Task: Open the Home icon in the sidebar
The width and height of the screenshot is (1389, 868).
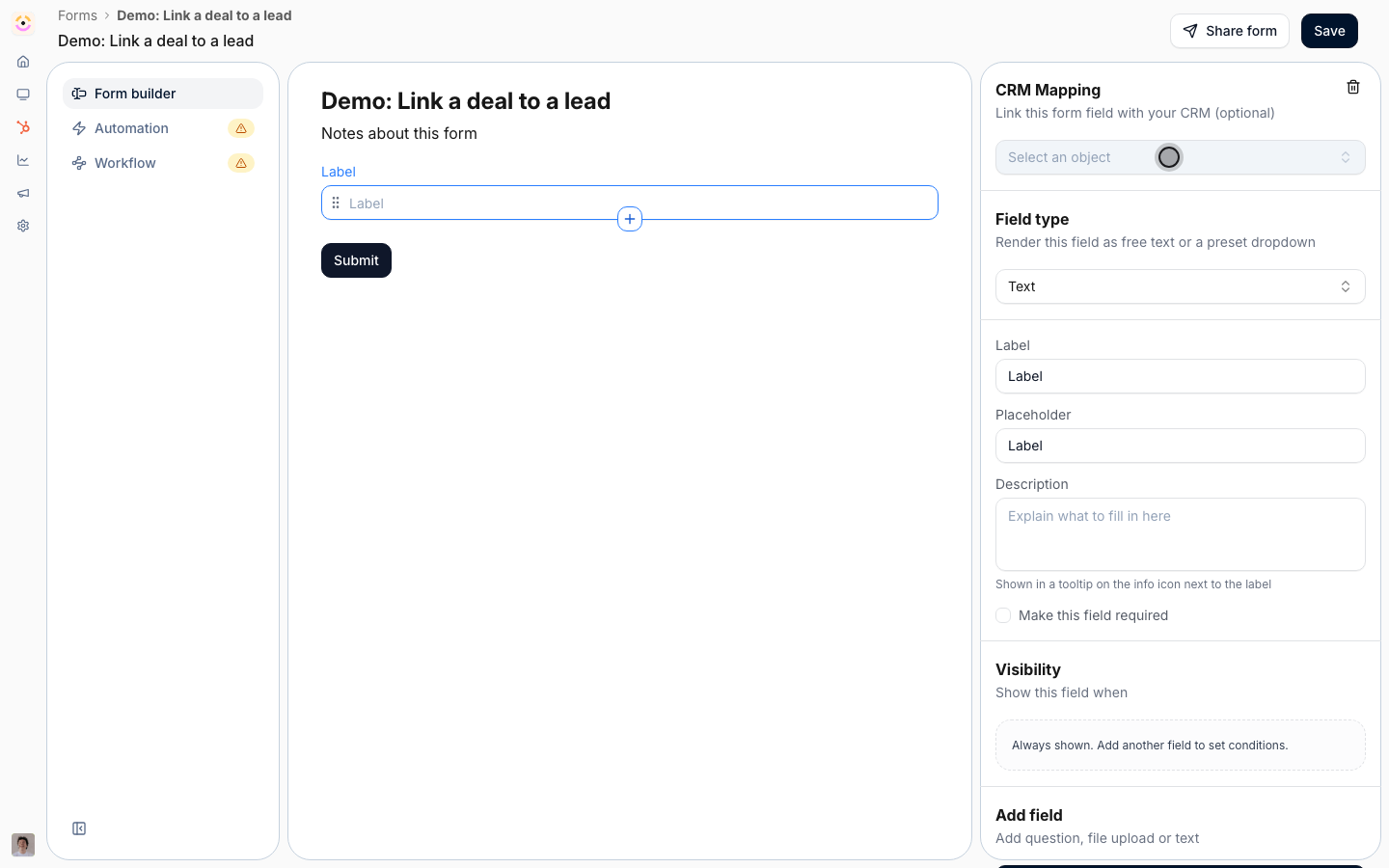Action: pos(23,62)
